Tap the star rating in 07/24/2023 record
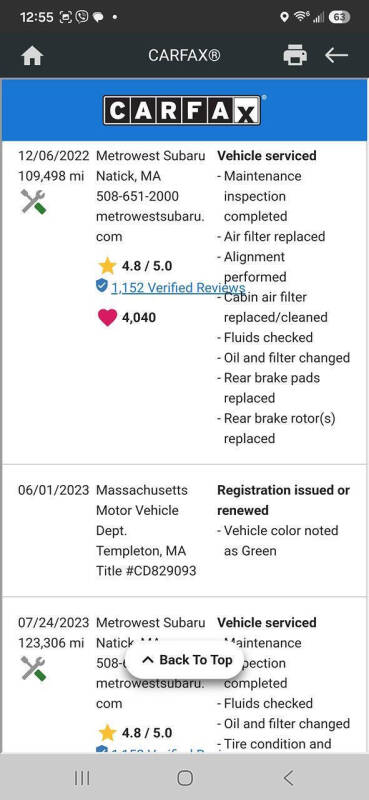The image size is (369, 800). pos(135,733)
